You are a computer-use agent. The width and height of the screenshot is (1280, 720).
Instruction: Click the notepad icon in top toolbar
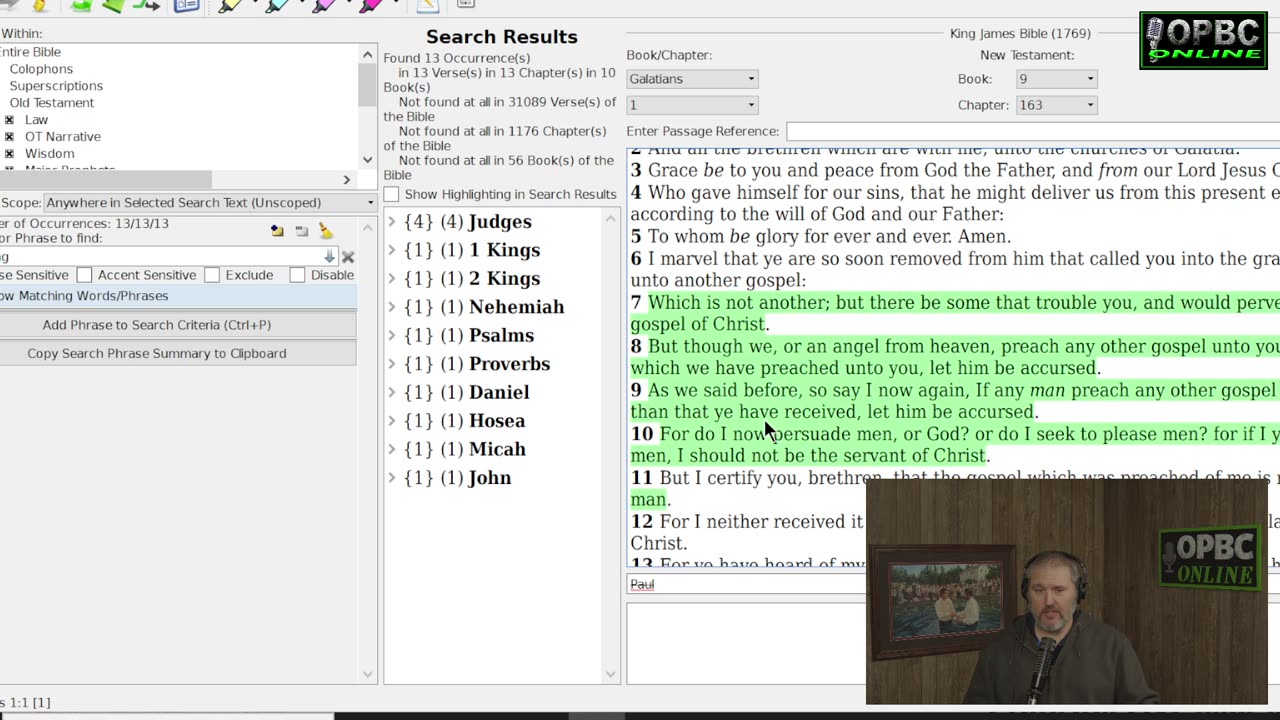(x=428, y=5)
